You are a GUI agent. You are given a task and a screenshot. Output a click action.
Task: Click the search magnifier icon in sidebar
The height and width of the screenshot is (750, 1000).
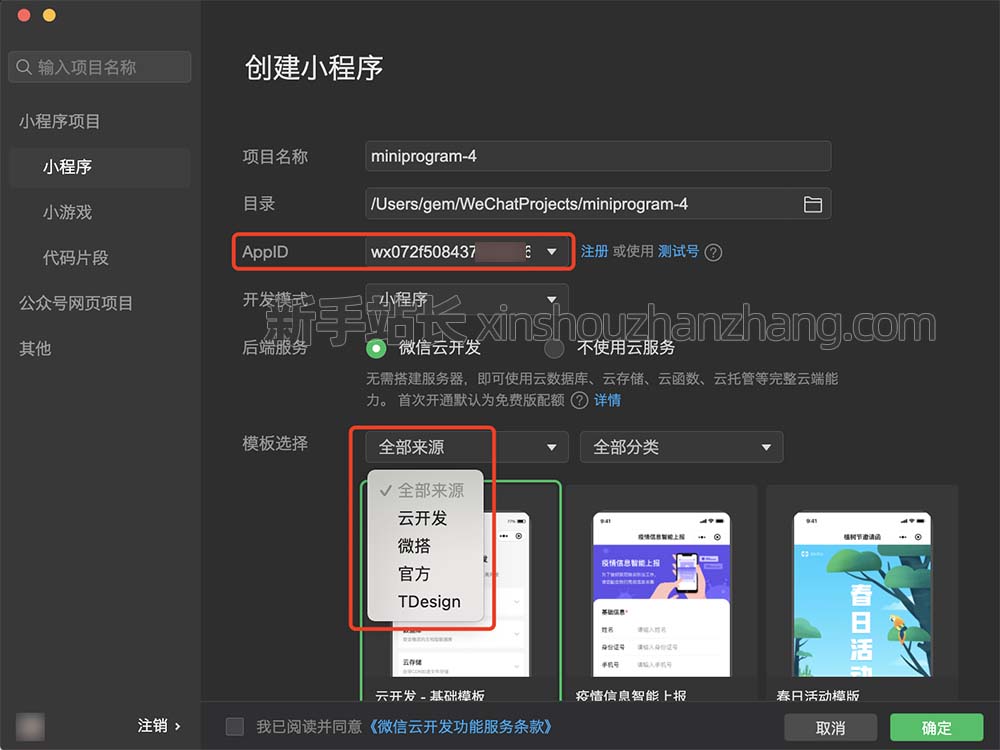coord(24,67)
